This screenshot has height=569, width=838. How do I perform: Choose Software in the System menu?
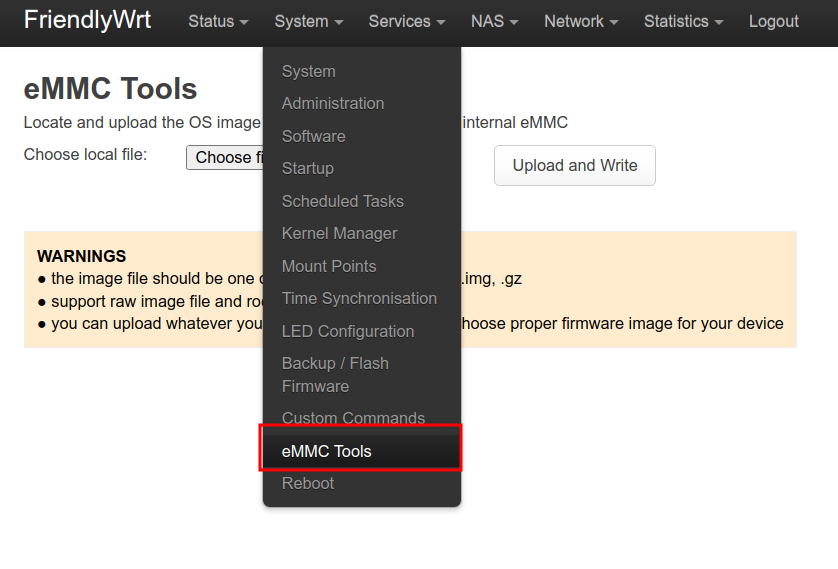[x=314, y=136]
